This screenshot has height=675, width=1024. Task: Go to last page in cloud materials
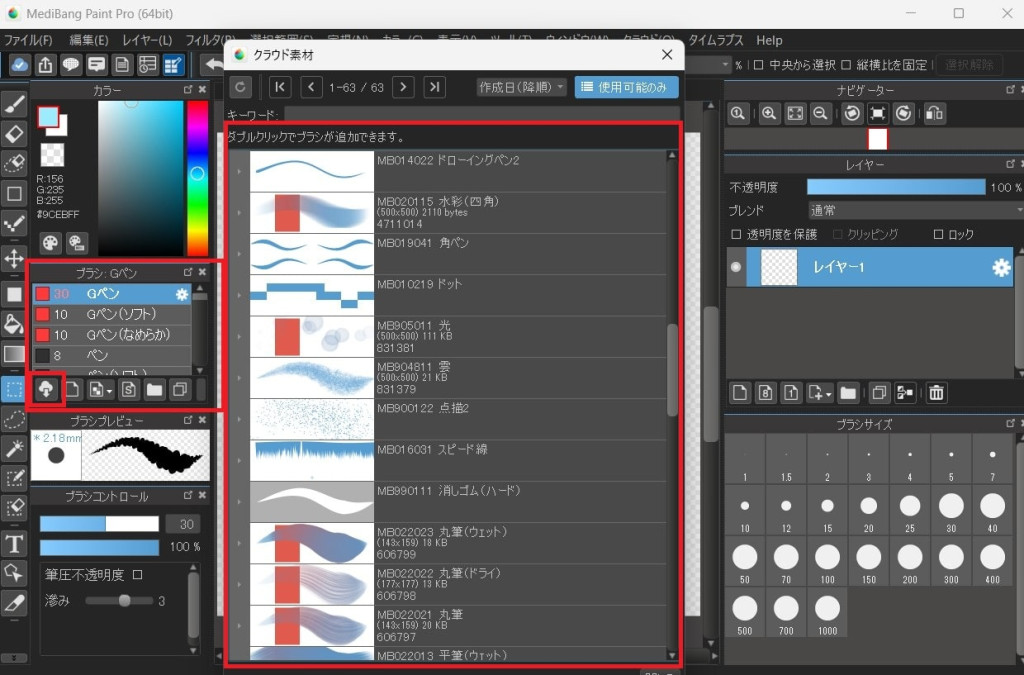click(434, 87)
